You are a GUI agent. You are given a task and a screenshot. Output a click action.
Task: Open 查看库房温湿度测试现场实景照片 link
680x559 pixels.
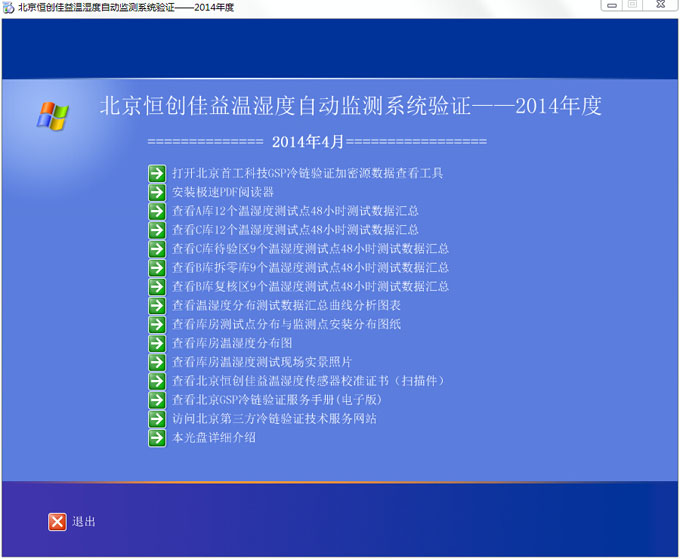tap(262, 362)
